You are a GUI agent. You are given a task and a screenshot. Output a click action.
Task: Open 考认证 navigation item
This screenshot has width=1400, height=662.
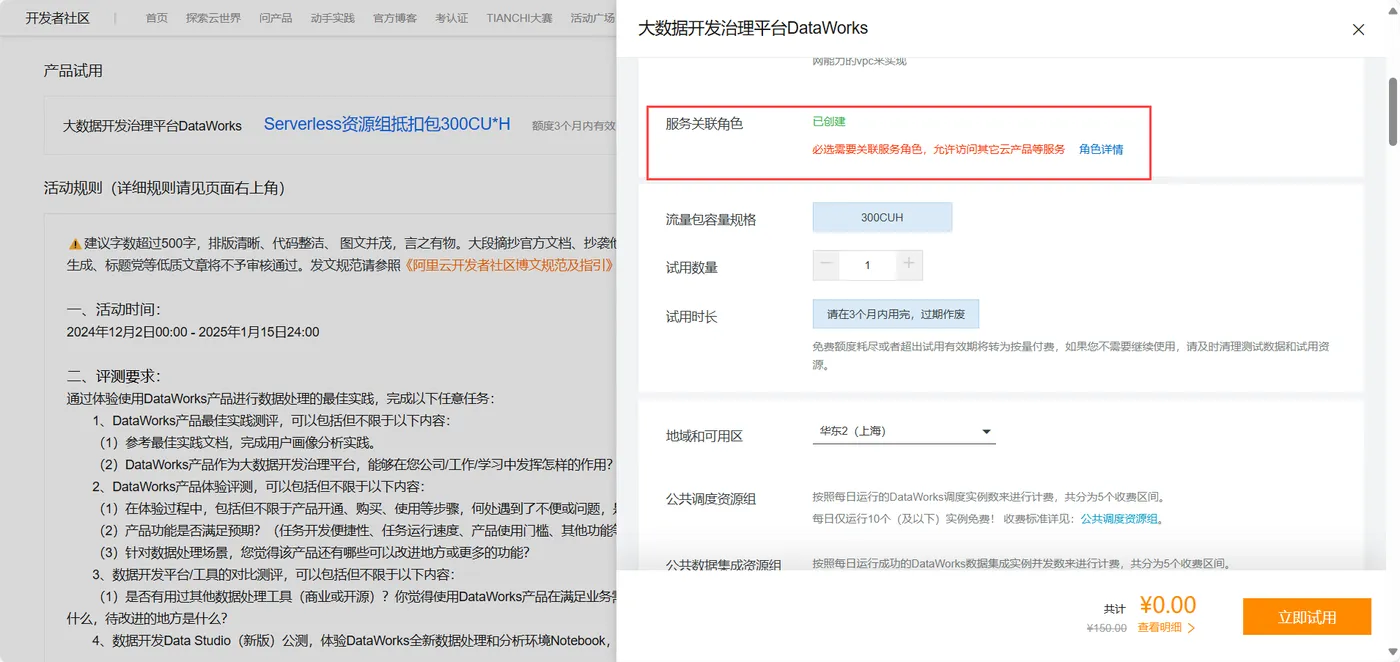452,18
